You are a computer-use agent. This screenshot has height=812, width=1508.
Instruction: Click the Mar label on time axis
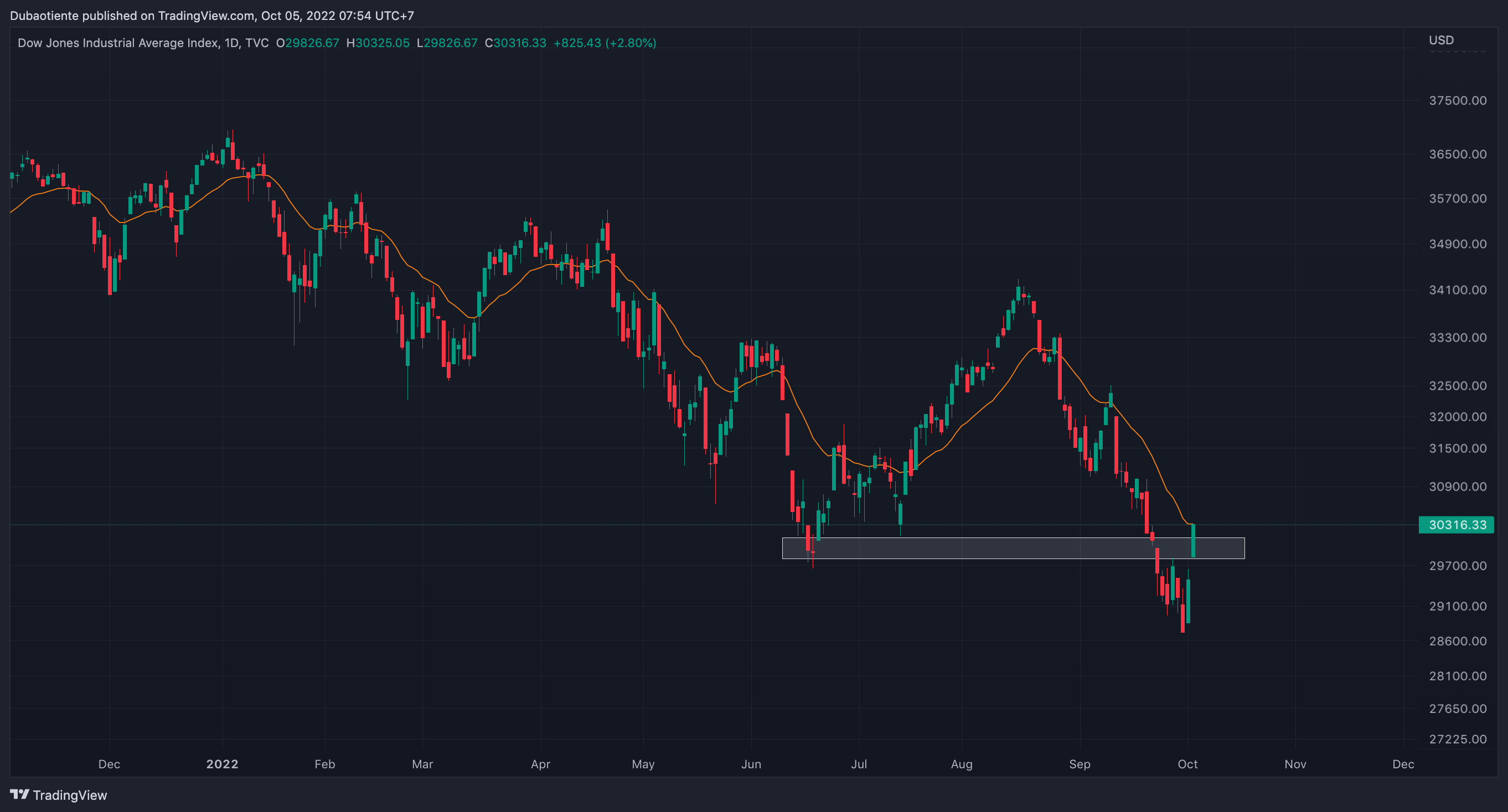[x=422, y=764]
